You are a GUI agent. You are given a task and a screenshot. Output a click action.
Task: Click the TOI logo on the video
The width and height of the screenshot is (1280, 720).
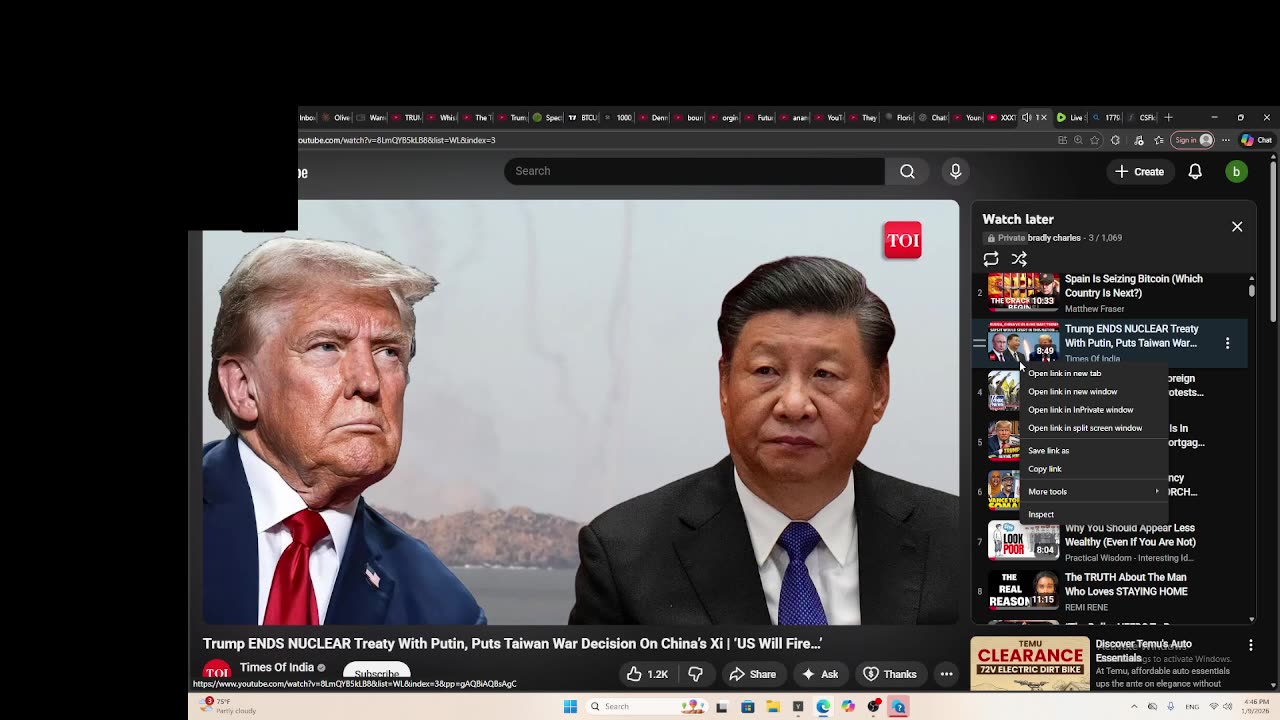click(x=902, y=241)
